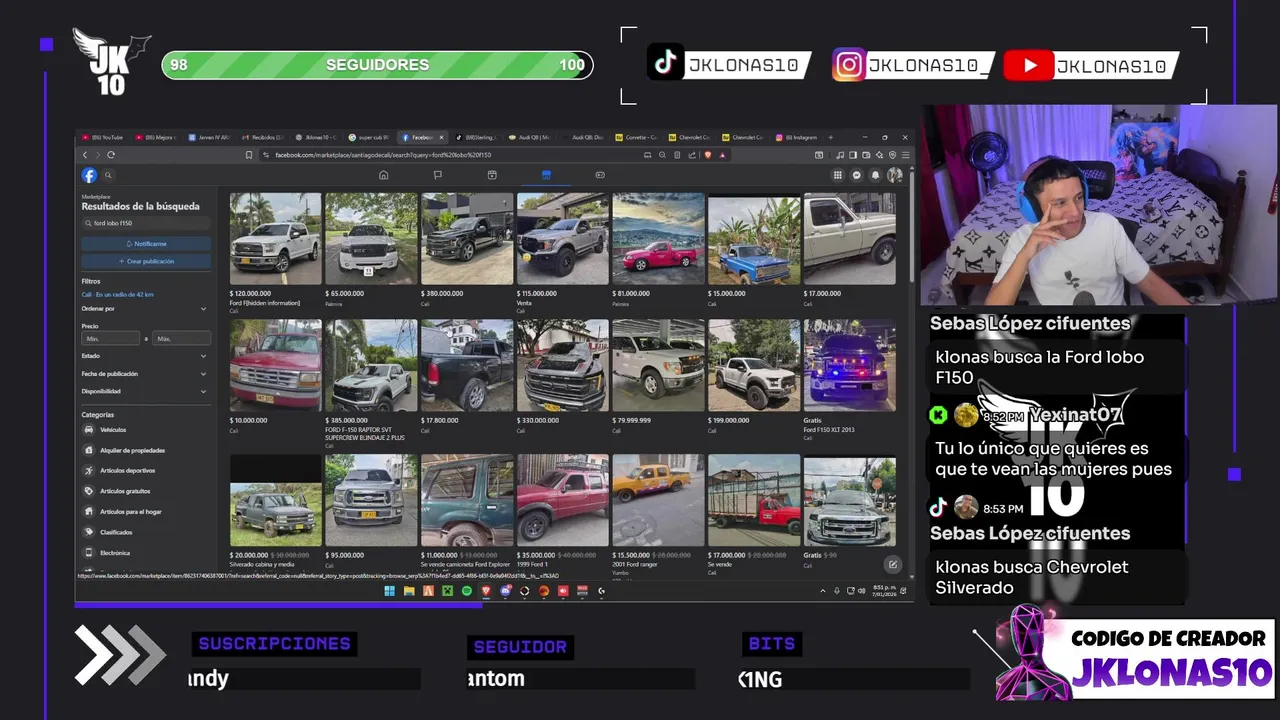This screenshot has width=1280, height=720.
Task: Switch to the YouTube browser tab
Action: coord(103,137)
